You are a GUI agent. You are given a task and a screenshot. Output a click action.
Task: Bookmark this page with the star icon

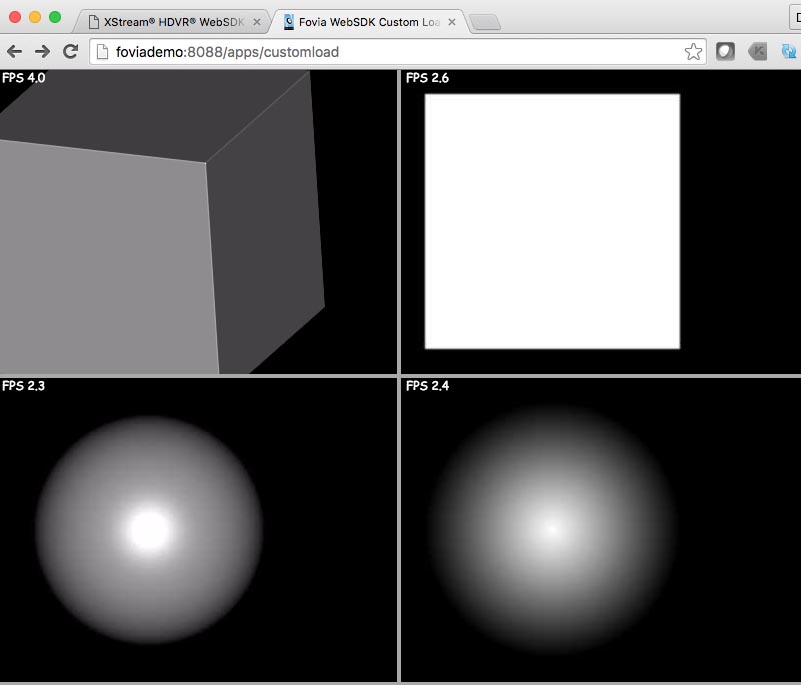[693, 52]
